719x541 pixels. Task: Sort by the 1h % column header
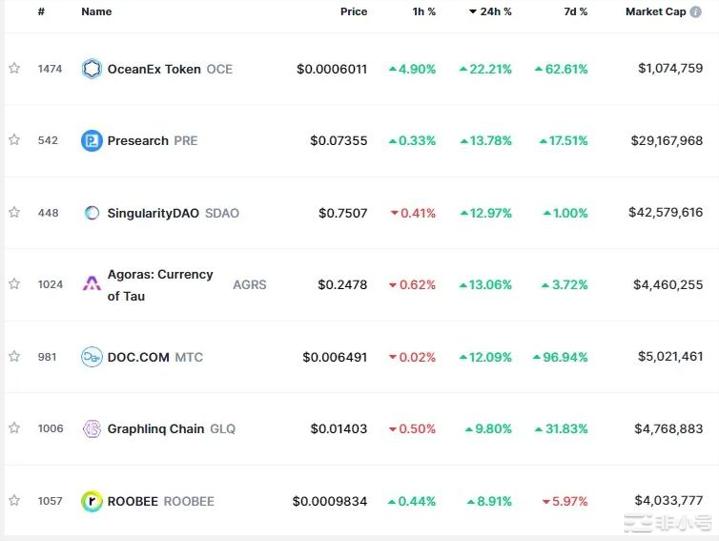(x=425, y=12)
